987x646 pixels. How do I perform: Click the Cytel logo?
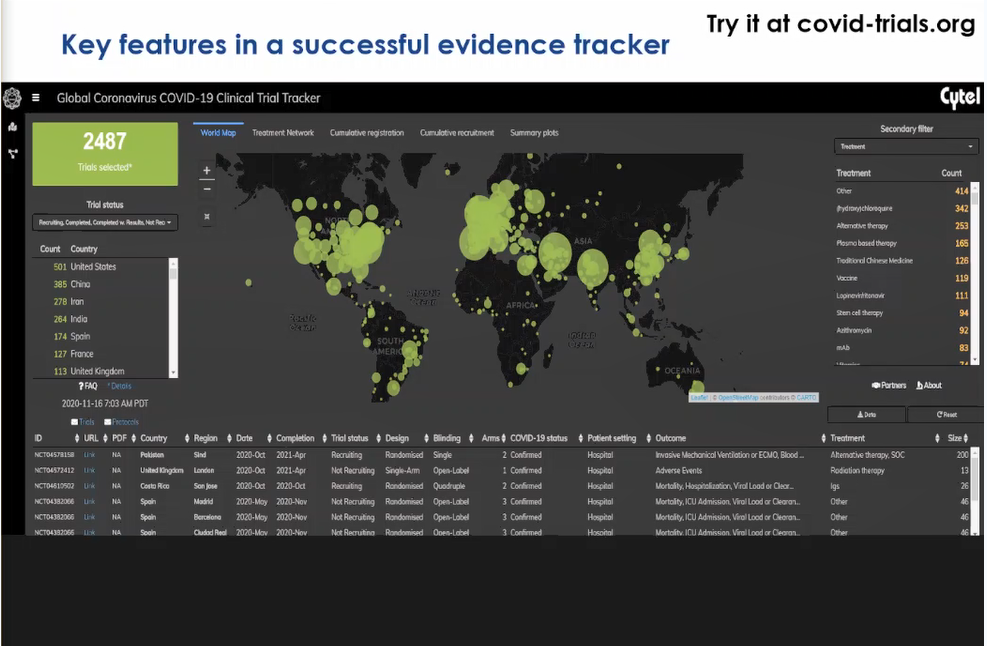(959, 98)
